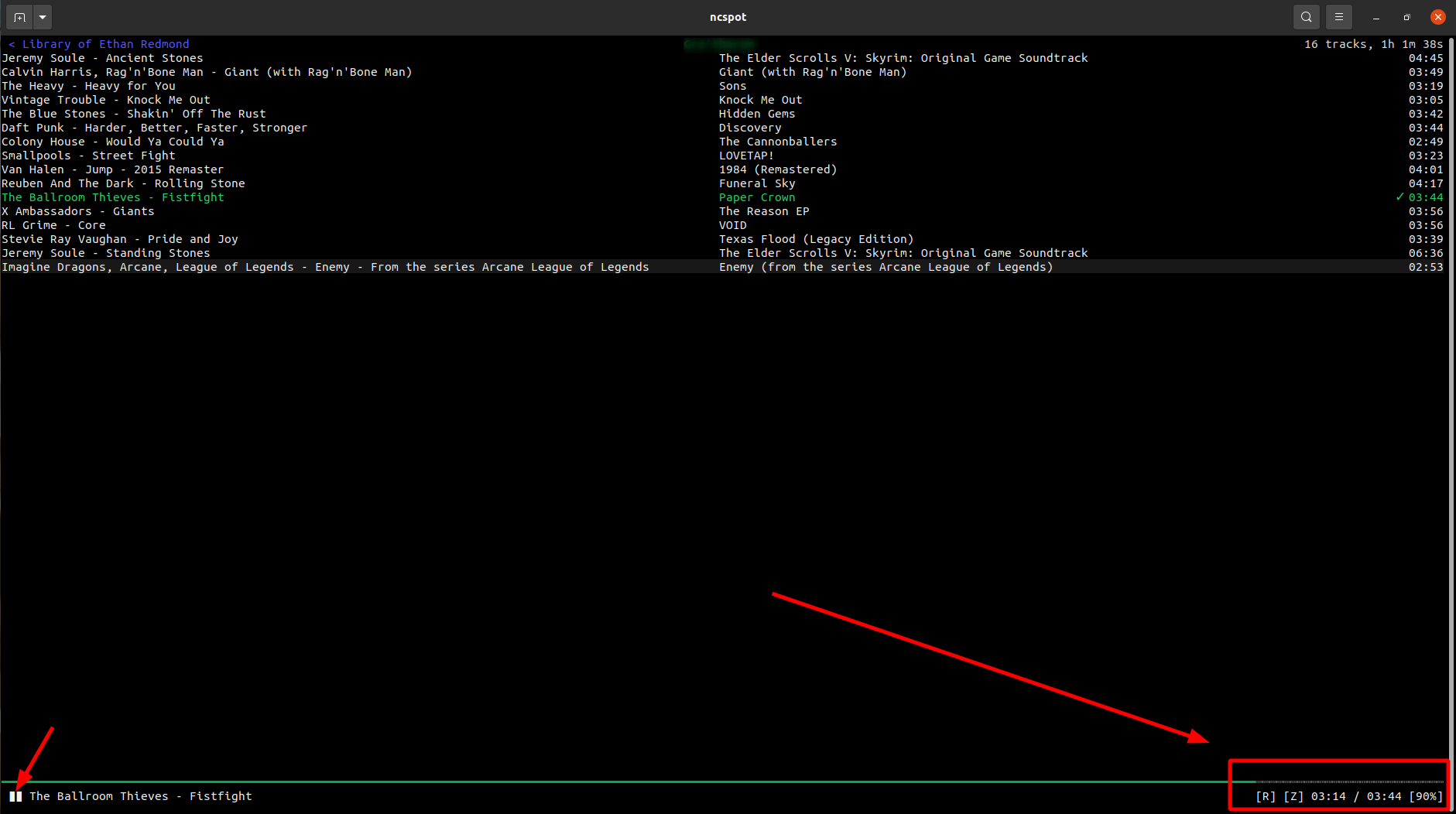Viewport: 1456px width, 814px height.
Task: Click the Discovery album name
Action: click(750, 128)
